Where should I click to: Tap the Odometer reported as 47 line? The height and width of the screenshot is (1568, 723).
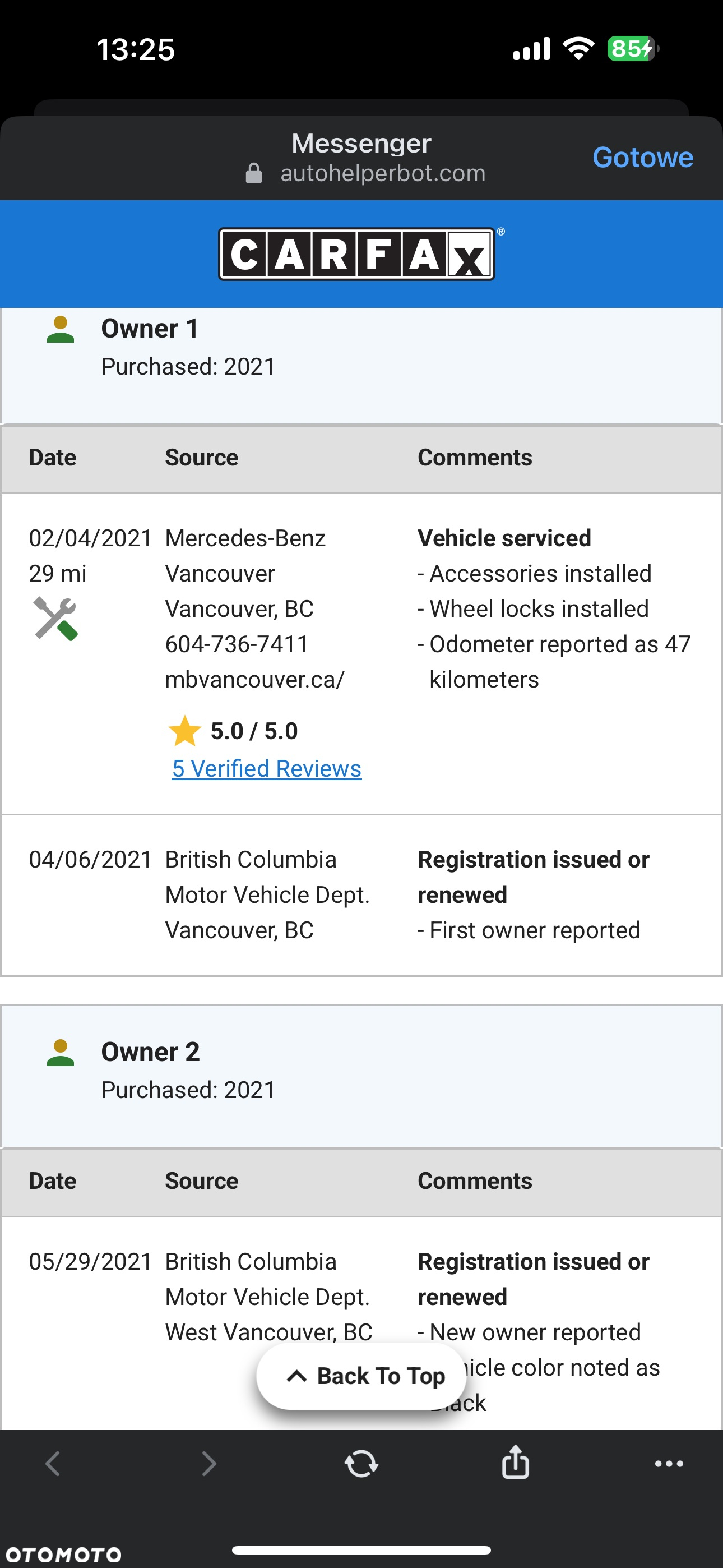554,644
